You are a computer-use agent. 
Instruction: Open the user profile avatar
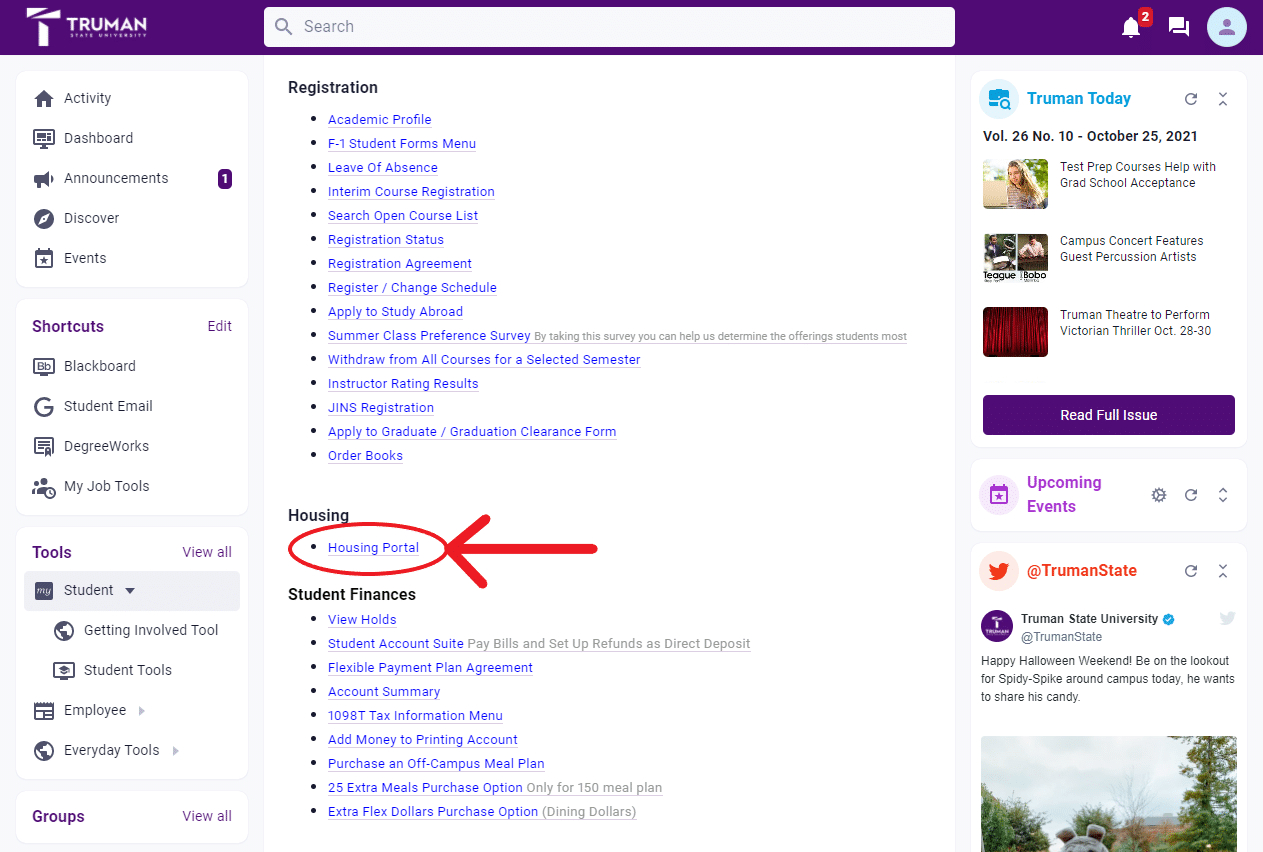pos(1227,27)
